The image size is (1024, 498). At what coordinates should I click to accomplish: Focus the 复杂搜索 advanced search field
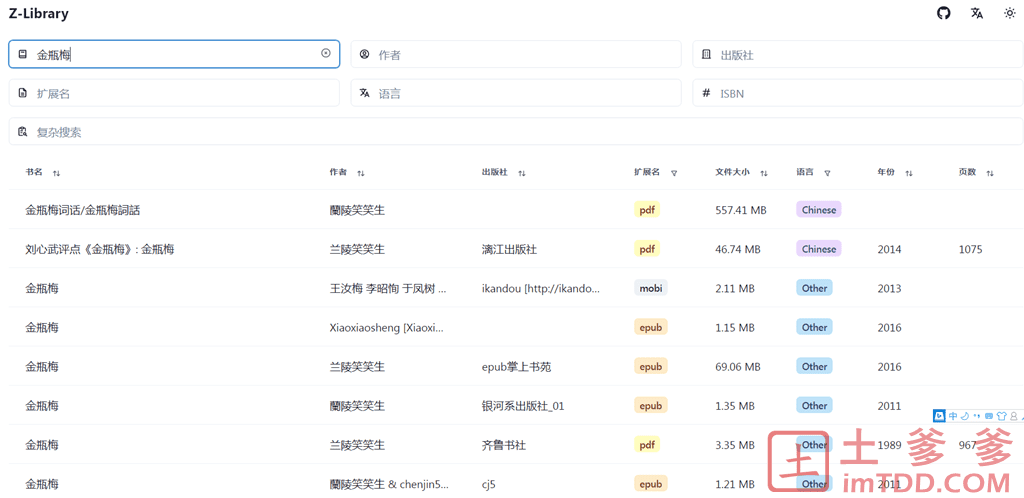click(x=516, y=131)
